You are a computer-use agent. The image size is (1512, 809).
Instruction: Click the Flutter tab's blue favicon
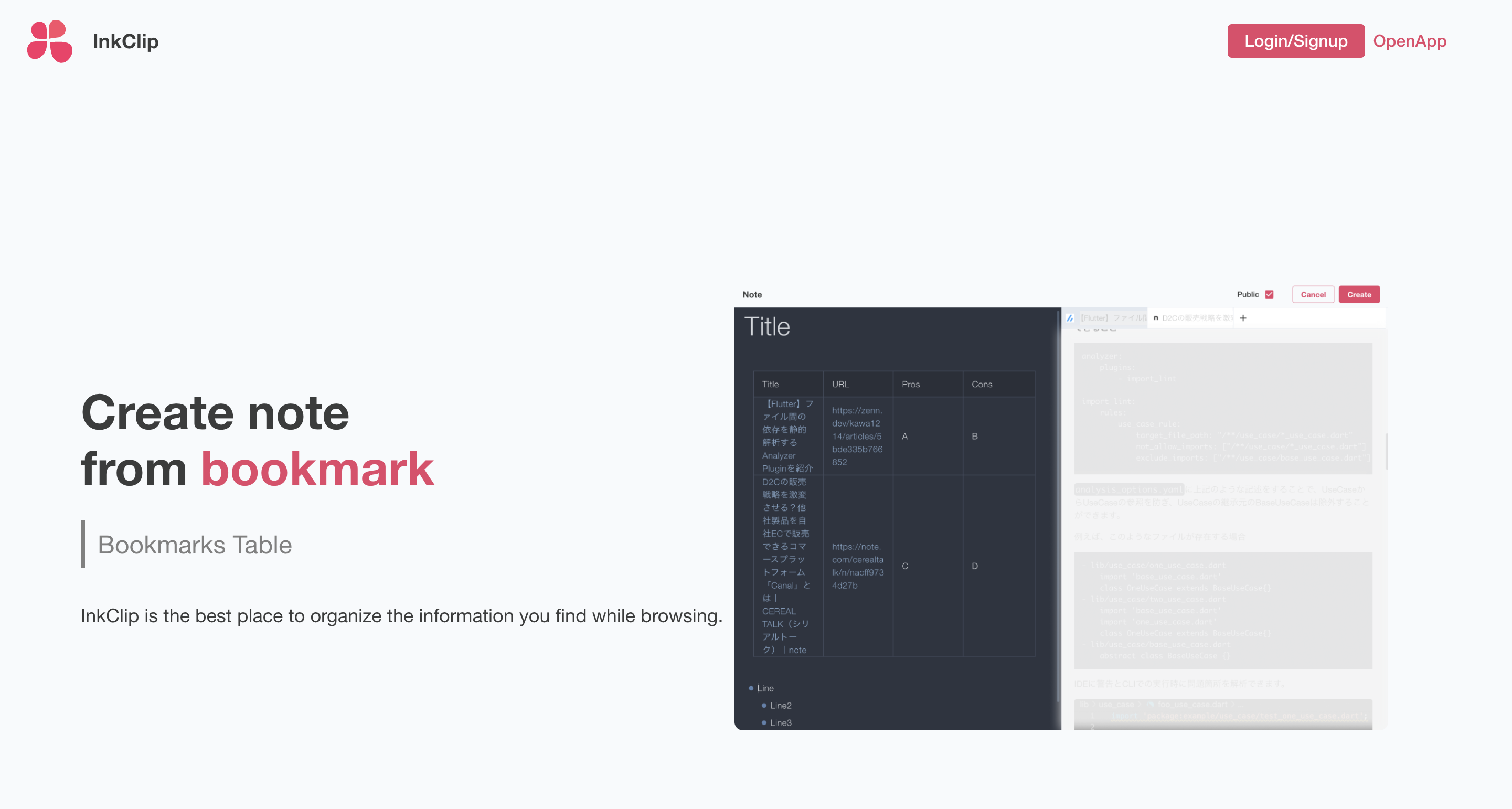1070,318
